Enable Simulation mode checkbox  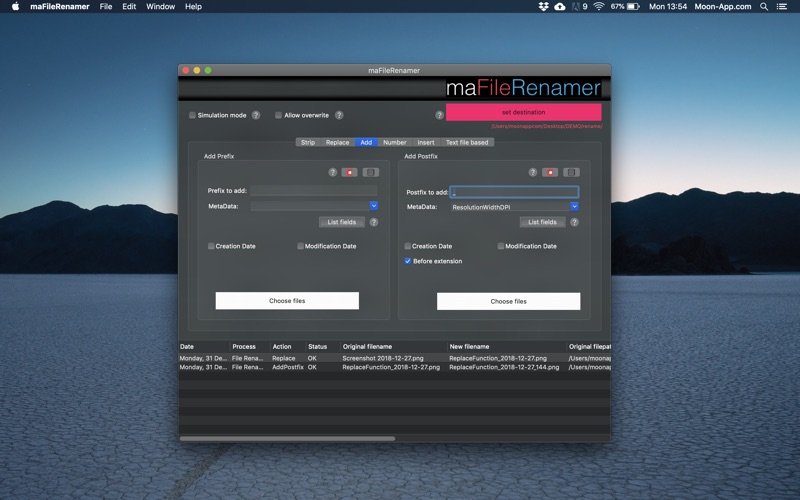(x=192, y=115)
